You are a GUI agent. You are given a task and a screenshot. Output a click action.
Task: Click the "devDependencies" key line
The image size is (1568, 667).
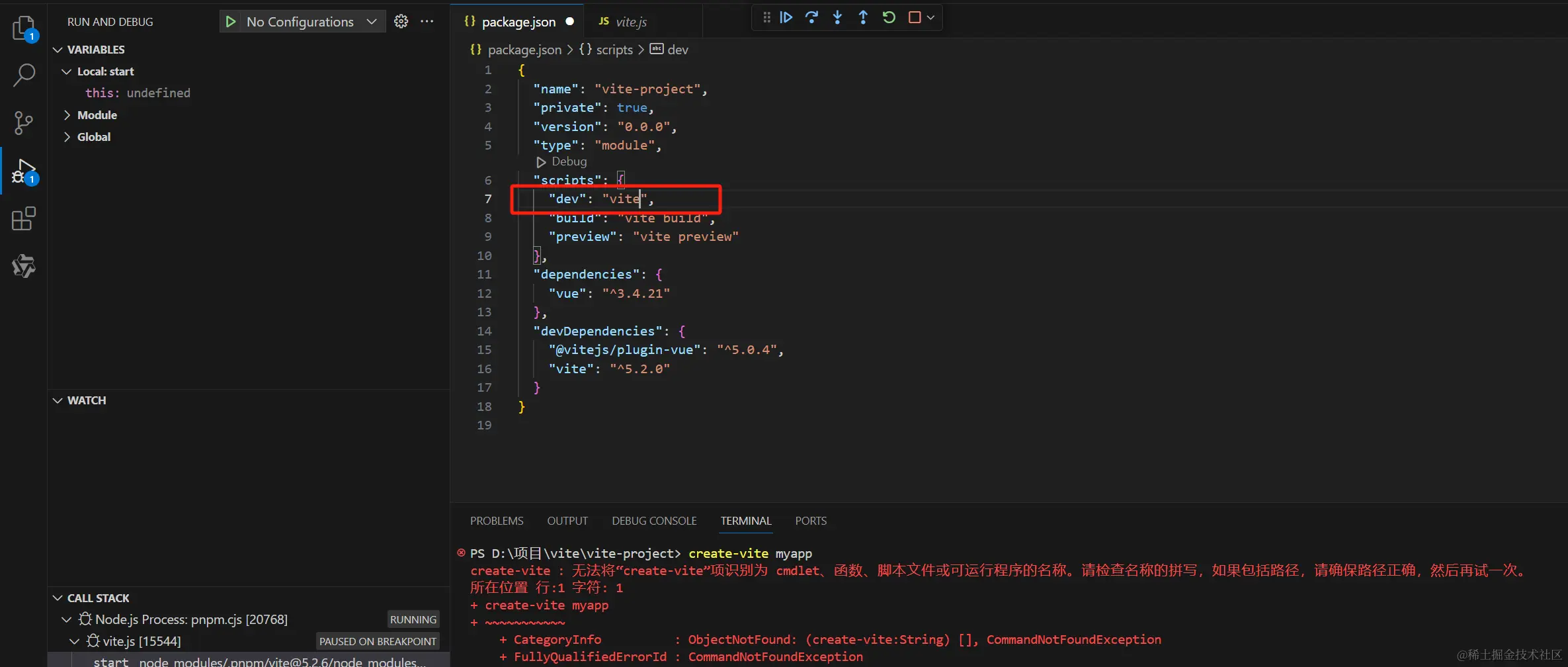609,331
